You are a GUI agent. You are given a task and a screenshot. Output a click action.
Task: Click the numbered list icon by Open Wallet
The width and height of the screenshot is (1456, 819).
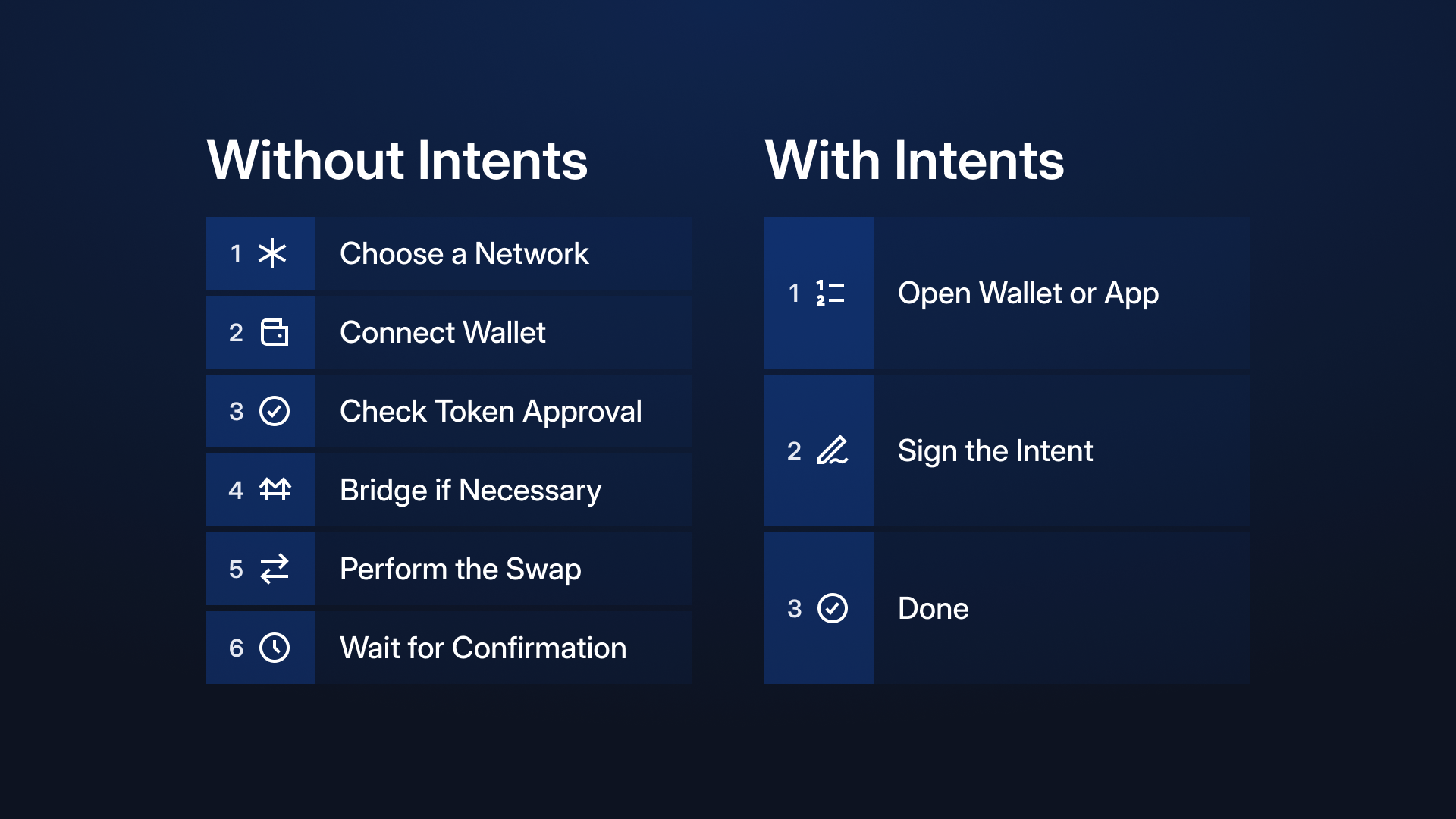(830, 293)
